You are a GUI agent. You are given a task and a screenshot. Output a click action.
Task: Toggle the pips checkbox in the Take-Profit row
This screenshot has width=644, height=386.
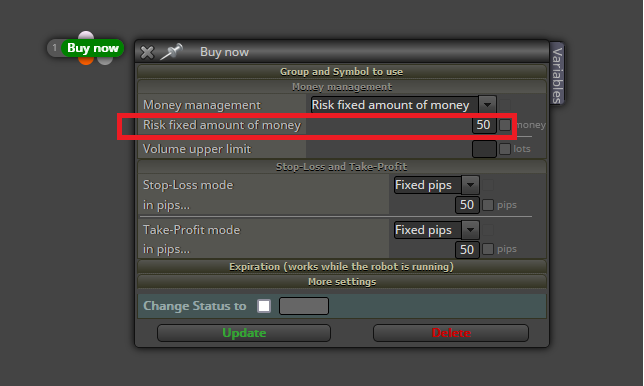tap(488, 249)
